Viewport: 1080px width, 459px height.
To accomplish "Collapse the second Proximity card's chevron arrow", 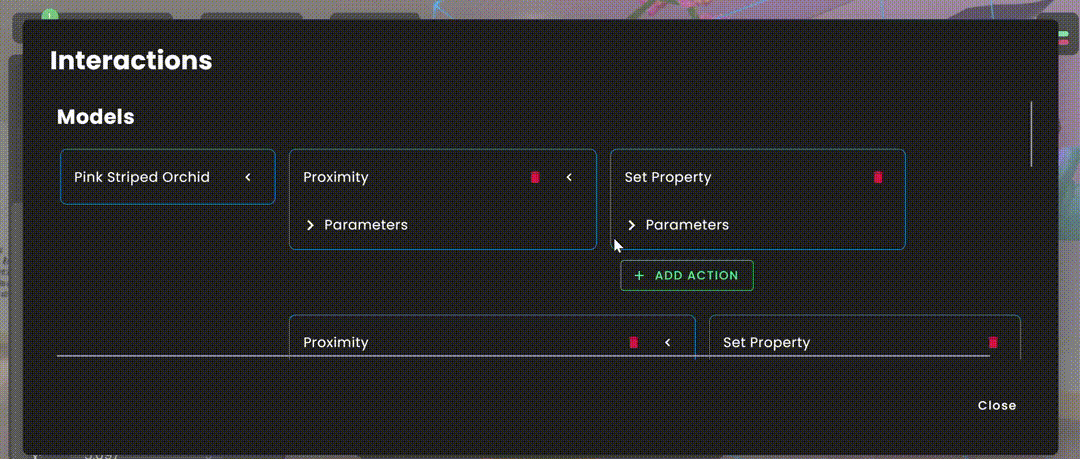I will click(x=667, y=343).
